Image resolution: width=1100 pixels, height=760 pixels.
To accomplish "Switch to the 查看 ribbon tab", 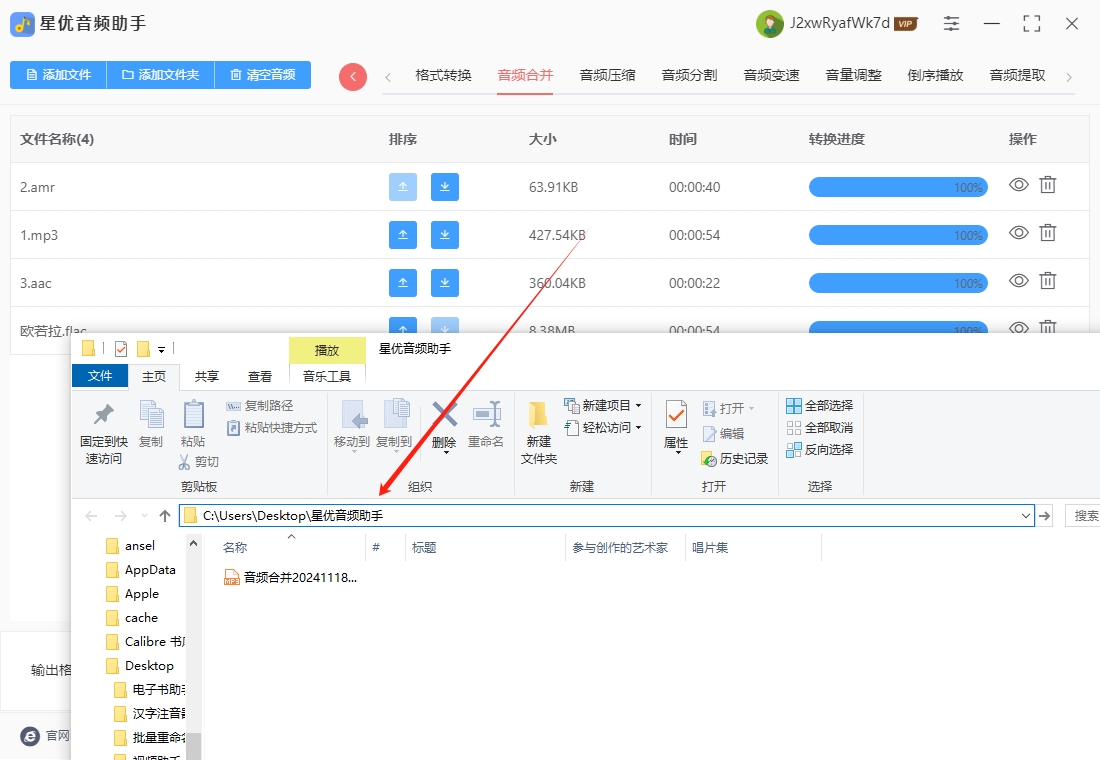I will [260, 376].
